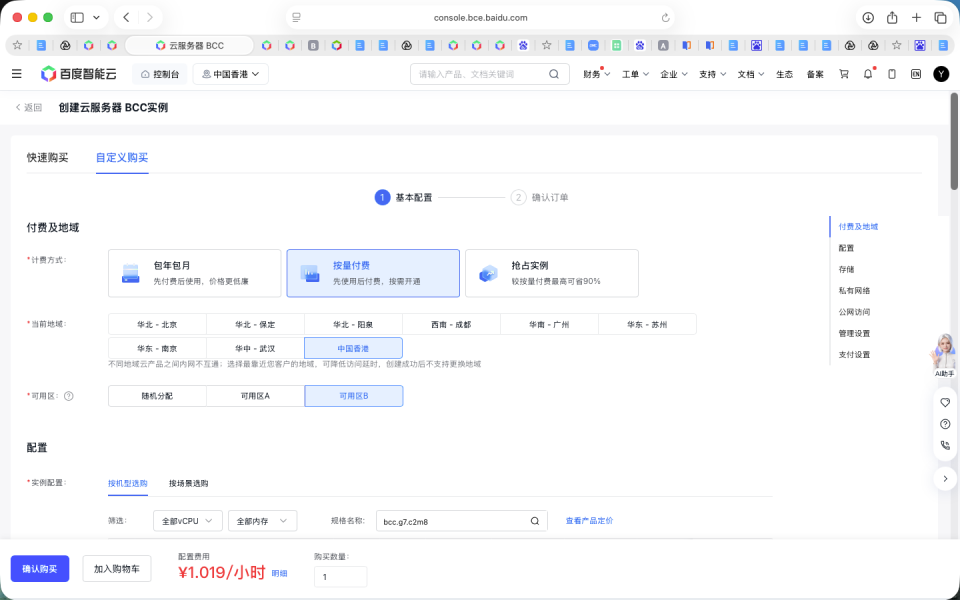Reload the page in Safari
This screenshot has width=960, height=600.
666,18
